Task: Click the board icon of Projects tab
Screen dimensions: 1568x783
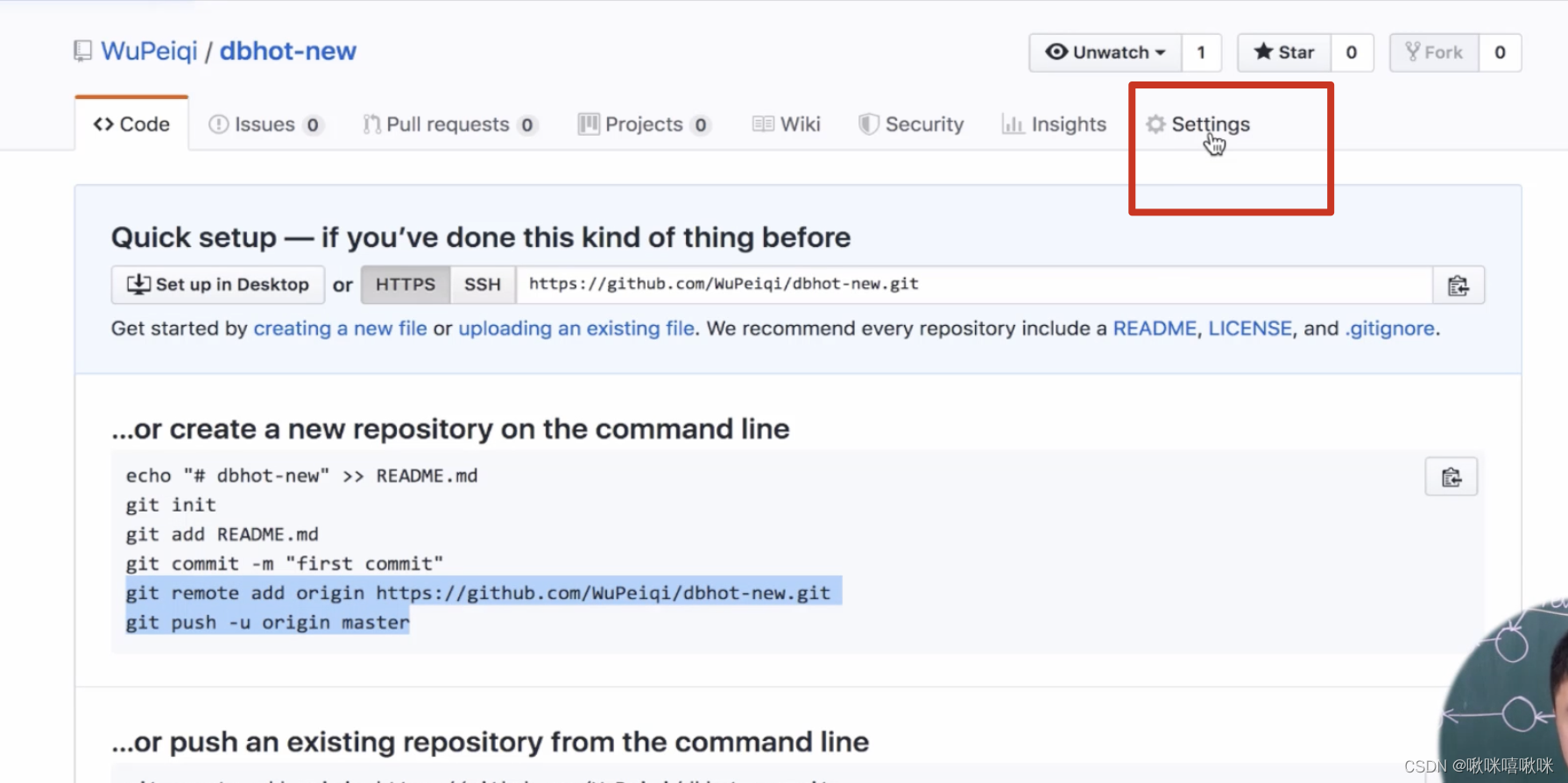Action: [589, 124]
